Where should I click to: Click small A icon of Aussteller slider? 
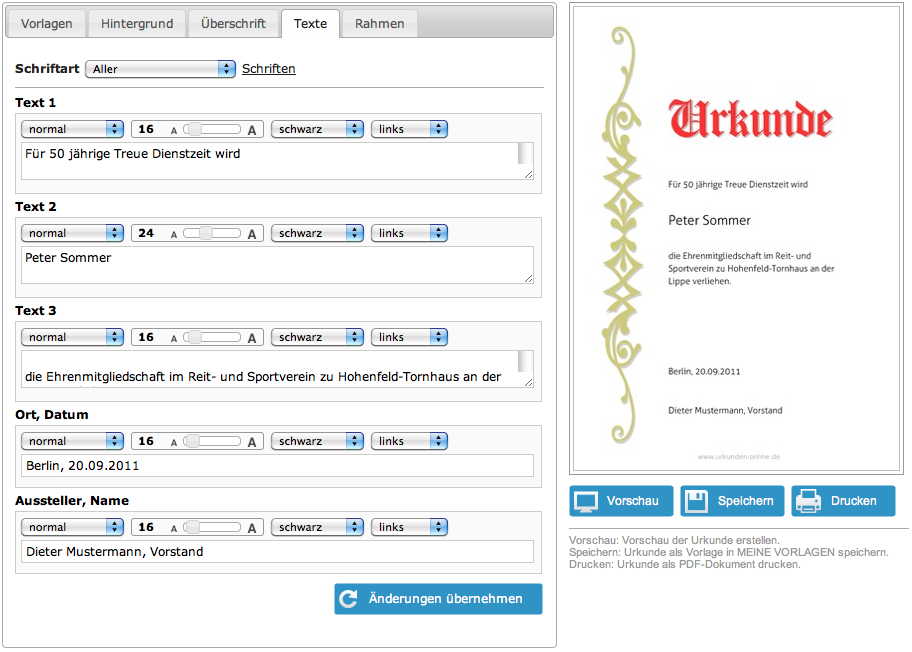(173, 529)
